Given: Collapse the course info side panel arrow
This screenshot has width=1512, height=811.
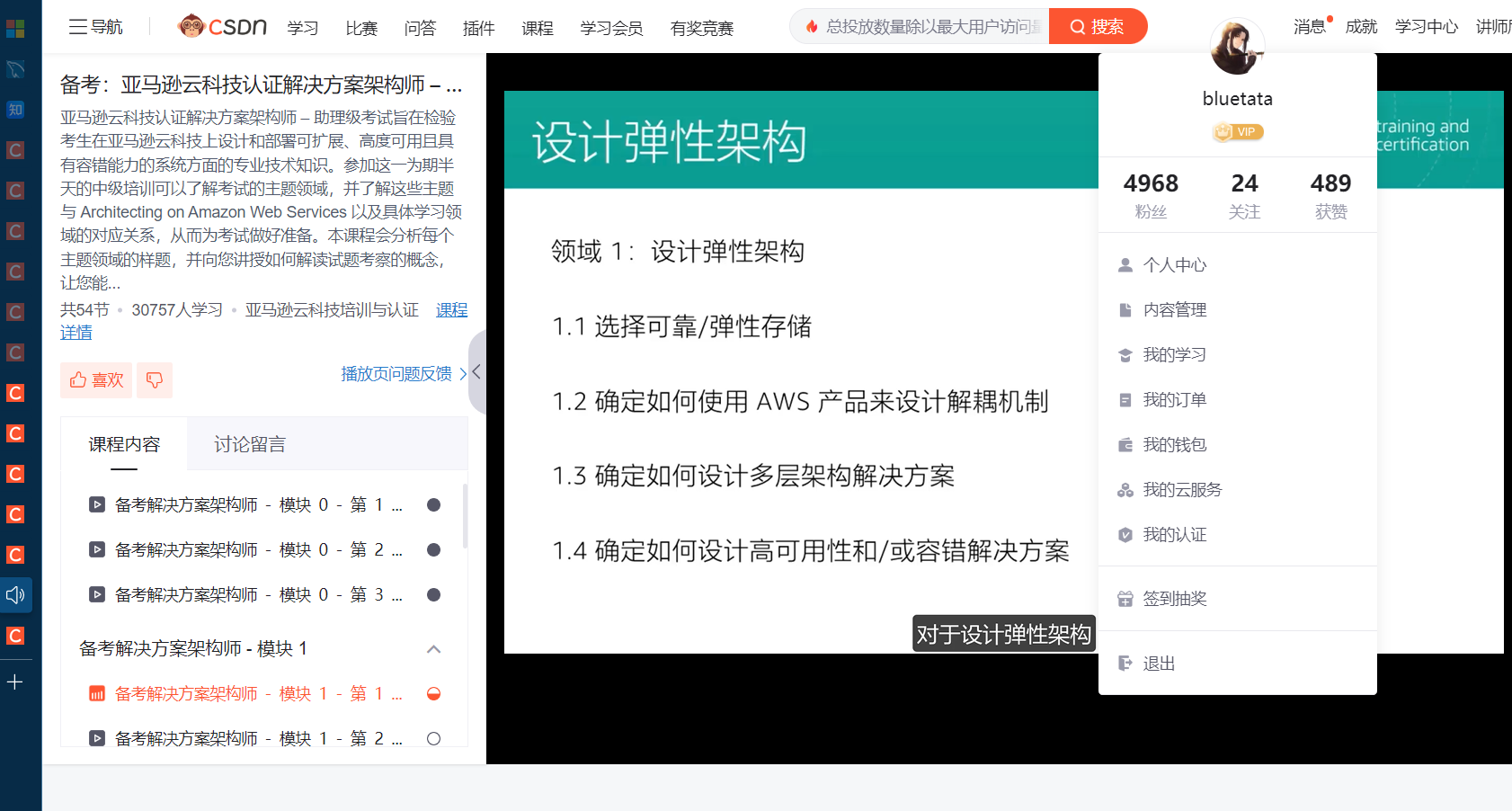Looking at the screenshot, I should (x=476, y=371).
